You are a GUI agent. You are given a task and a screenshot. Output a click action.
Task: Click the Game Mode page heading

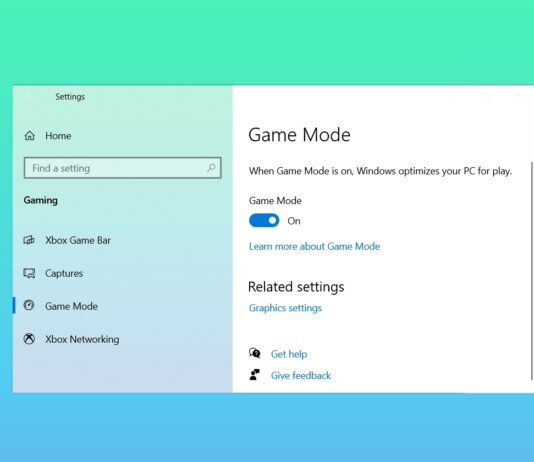click(299, 135)
